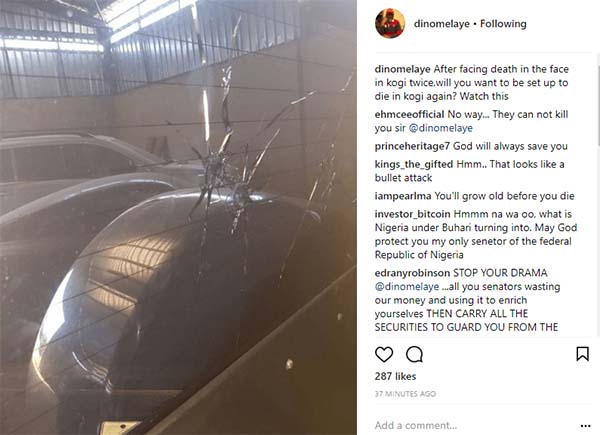The image size is (600, 435).
Task: Open the edranyrobinson commenter profile
Action: (412, 273)
